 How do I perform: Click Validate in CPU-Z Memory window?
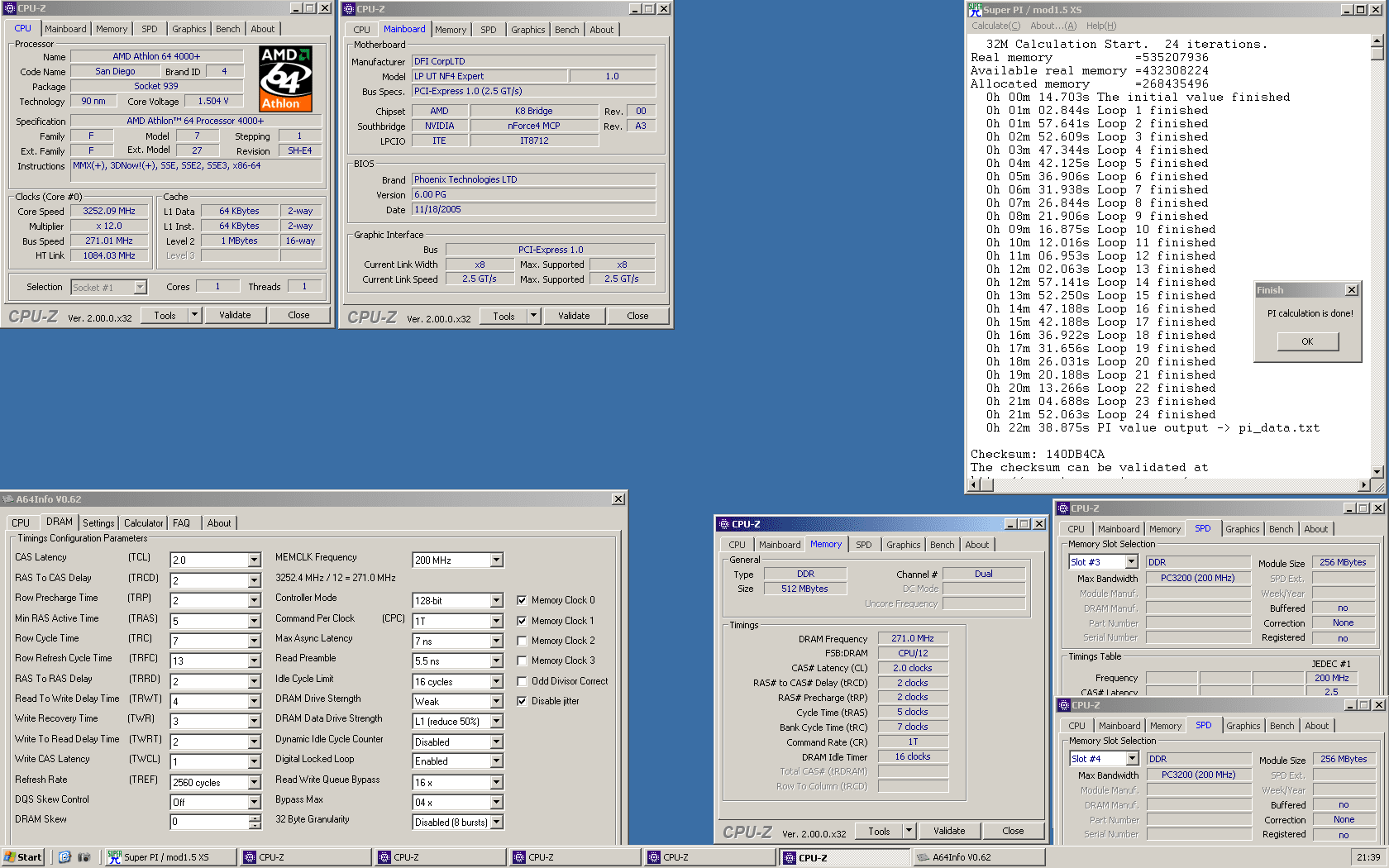click(x=949, y=831)
